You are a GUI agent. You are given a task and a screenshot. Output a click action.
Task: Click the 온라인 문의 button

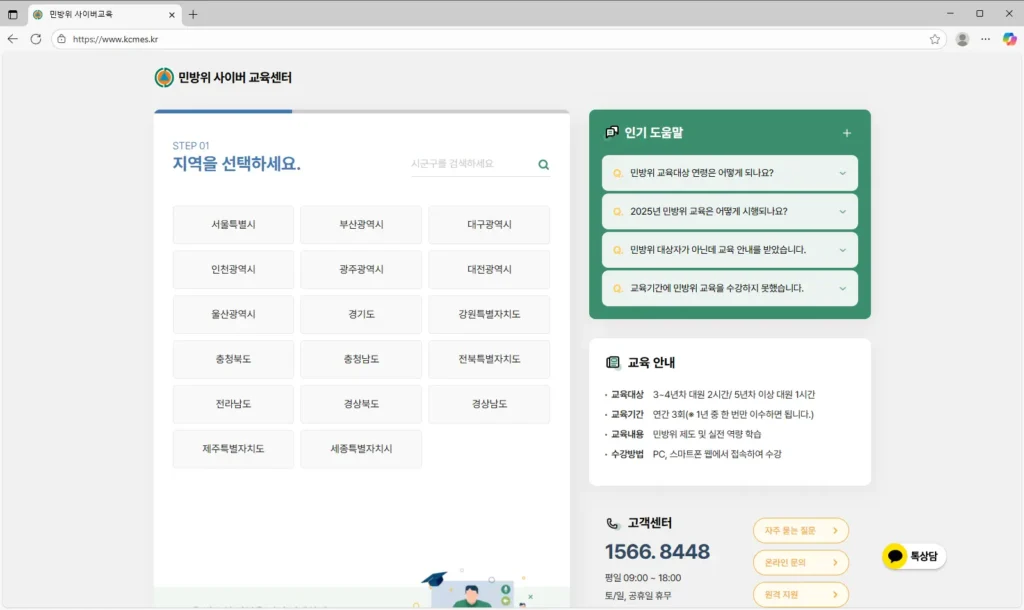[800, 562]
